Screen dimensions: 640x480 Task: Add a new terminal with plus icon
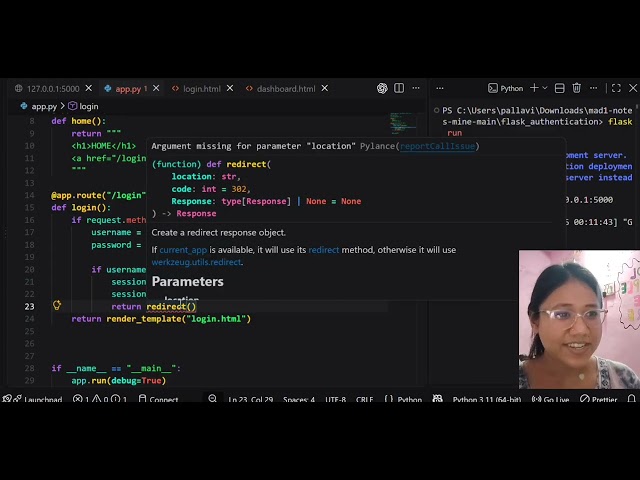534,88
